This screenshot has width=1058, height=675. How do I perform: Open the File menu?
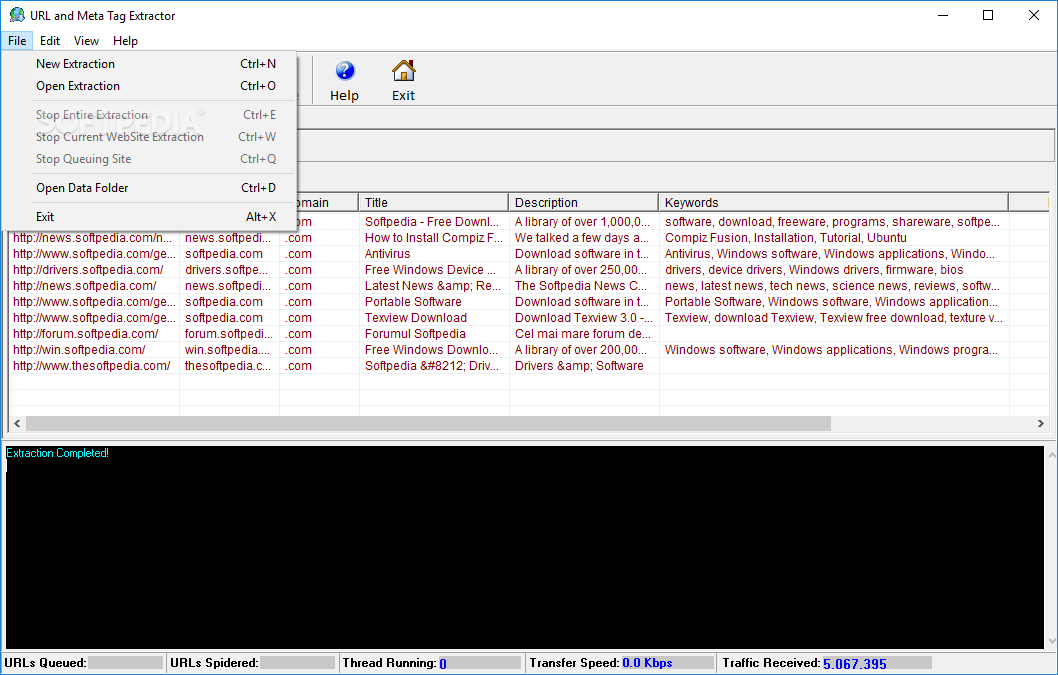click(x=17, y=40)
